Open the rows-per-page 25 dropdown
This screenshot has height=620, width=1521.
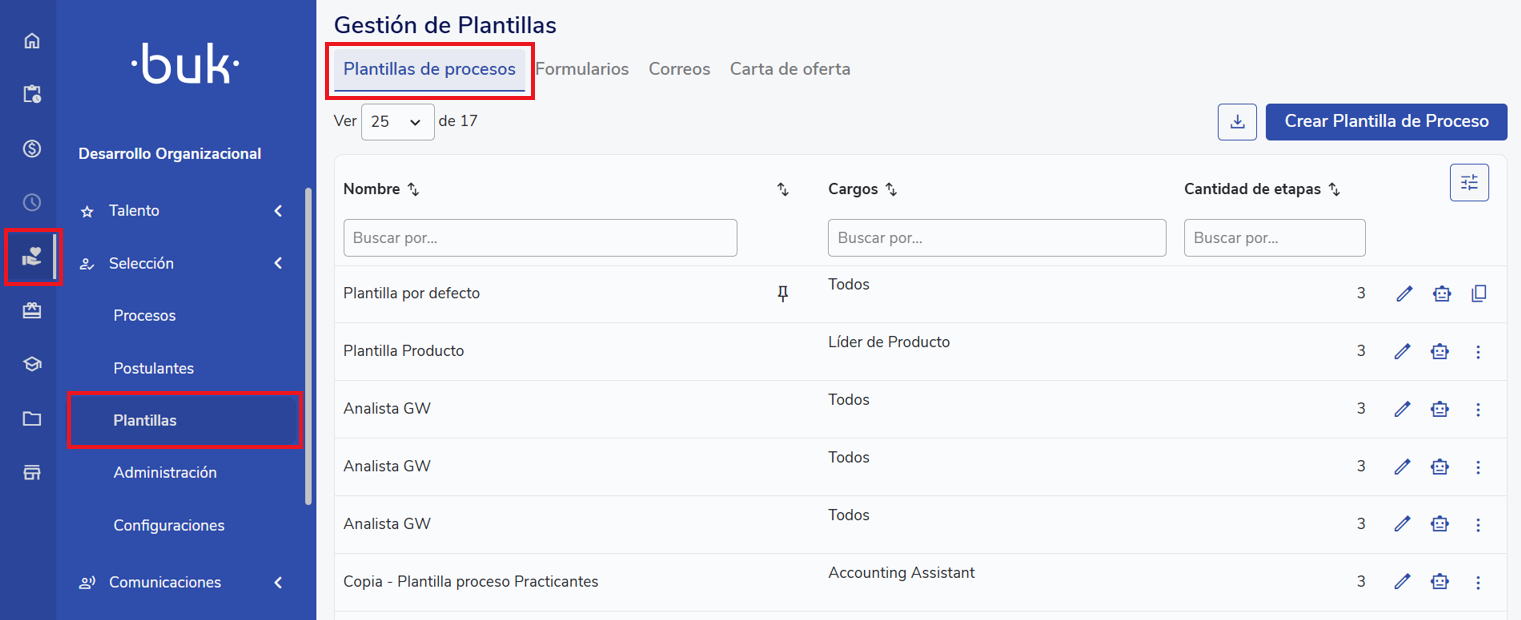pos(397,122)
